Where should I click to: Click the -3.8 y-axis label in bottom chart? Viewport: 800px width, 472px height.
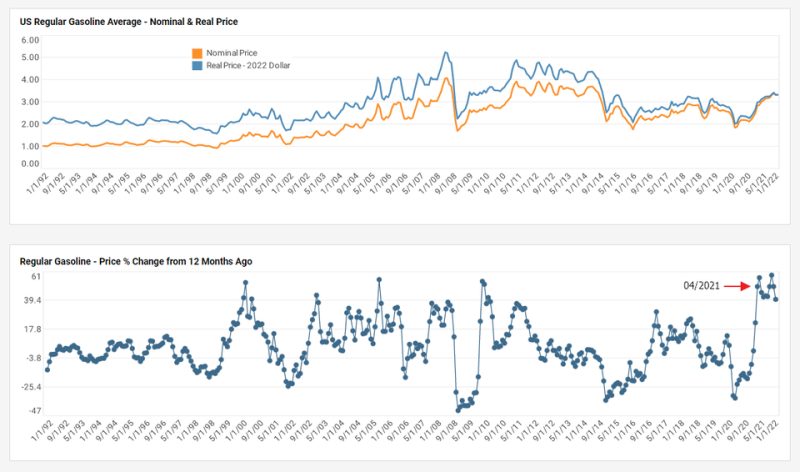(x=33, y=358)
